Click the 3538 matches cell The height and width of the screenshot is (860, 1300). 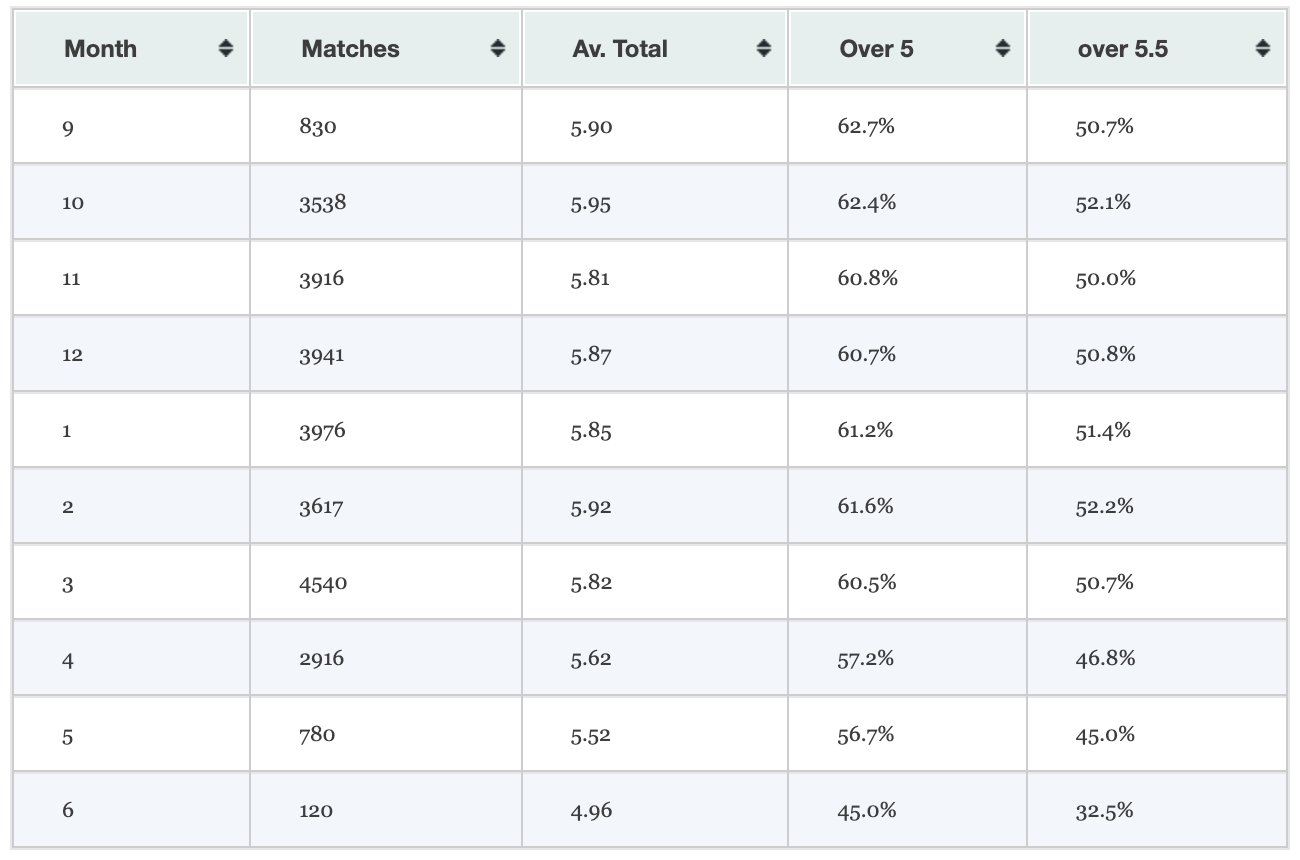322,203
